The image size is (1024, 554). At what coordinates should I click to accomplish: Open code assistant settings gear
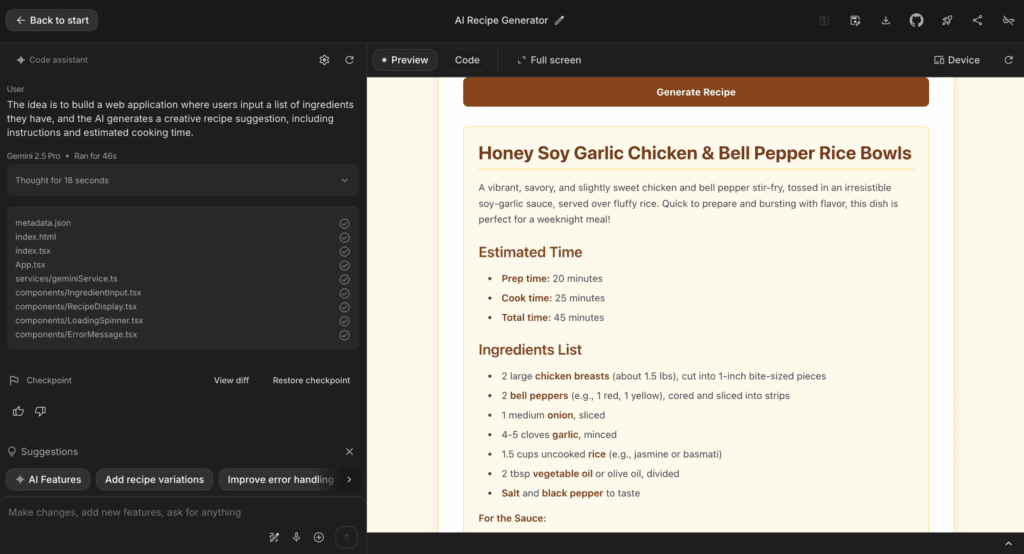click(x=324, y=60)
